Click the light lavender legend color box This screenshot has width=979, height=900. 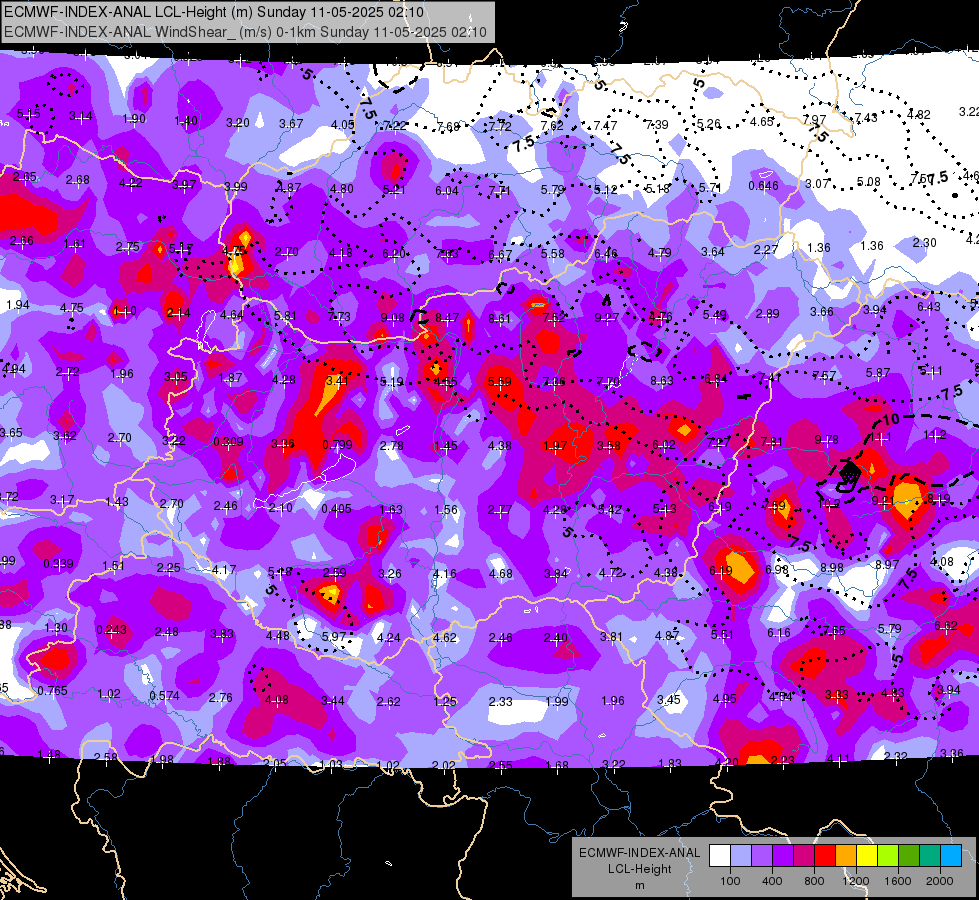[741, 856]
